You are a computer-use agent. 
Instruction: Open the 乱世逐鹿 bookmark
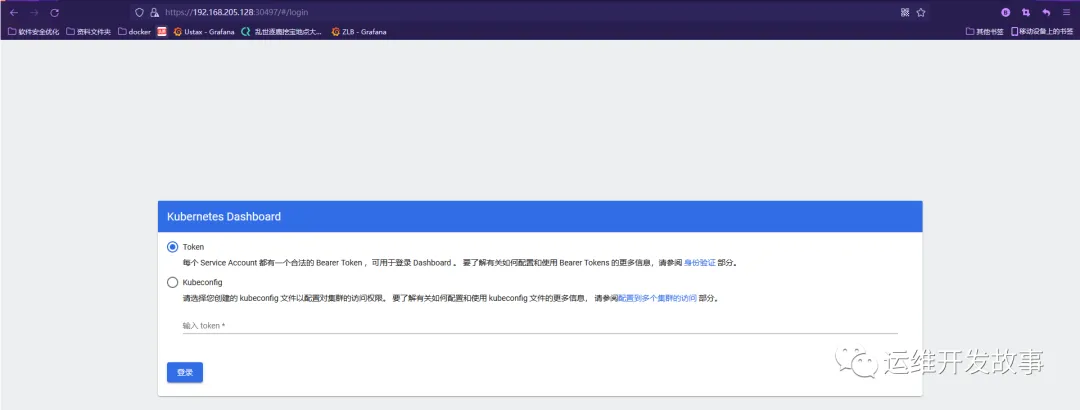(281, 32)
